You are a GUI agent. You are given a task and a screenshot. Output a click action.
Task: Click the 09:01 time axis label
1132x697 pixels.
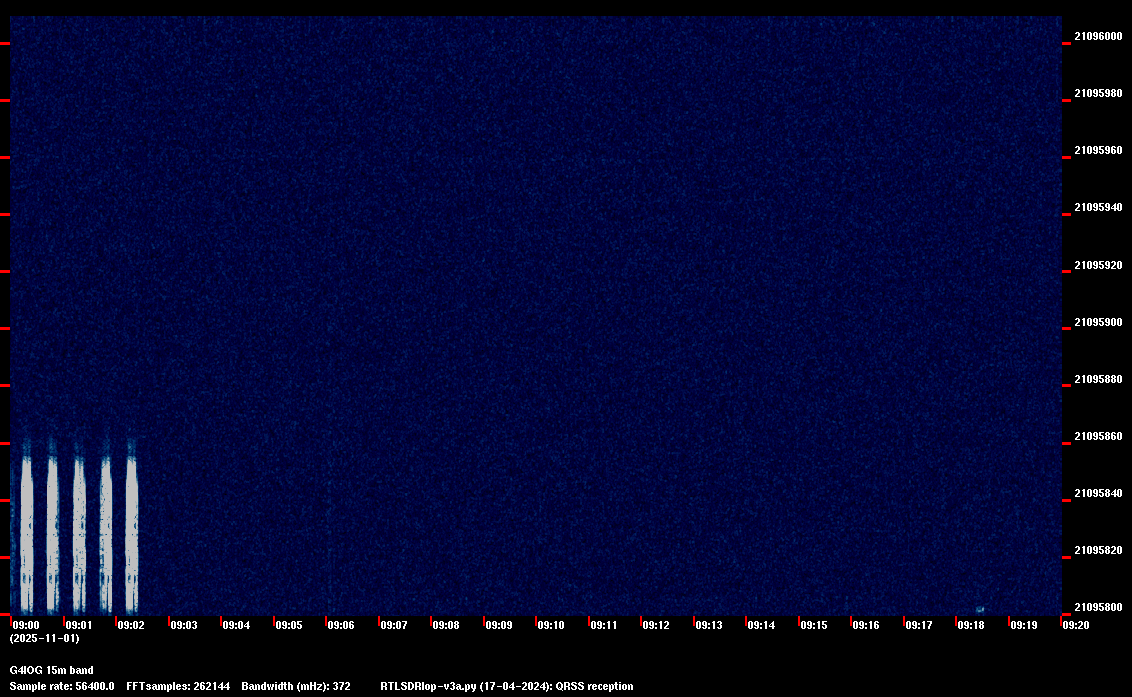[79, 625]
